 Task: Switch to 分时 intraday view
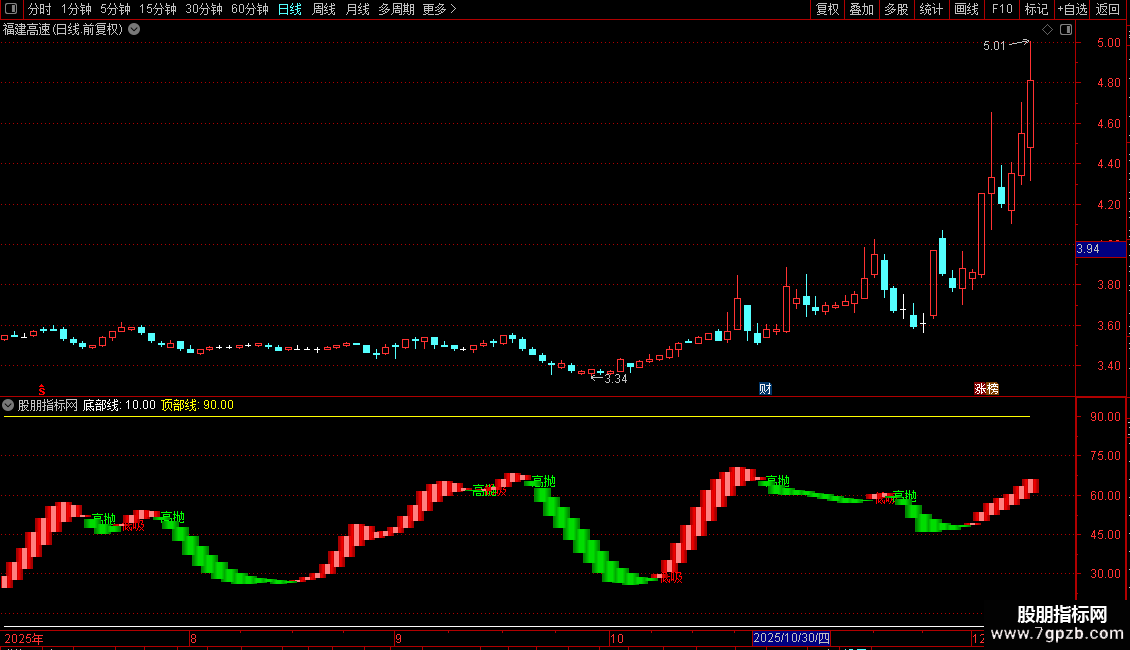tap(40, 9)
